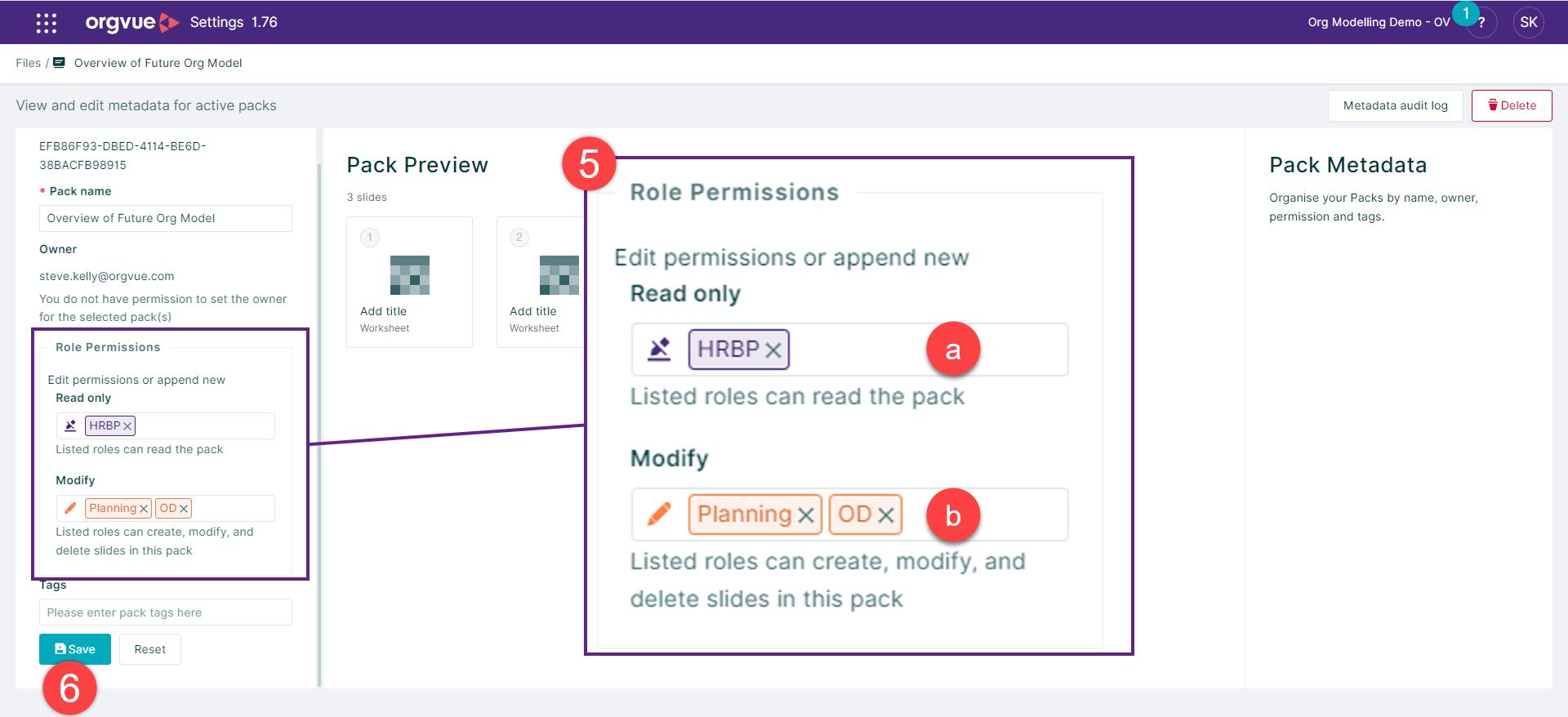This screenshot has height=717, width=1568.
Task: Remove the HRBP role tag
Action: coord(127,426)
